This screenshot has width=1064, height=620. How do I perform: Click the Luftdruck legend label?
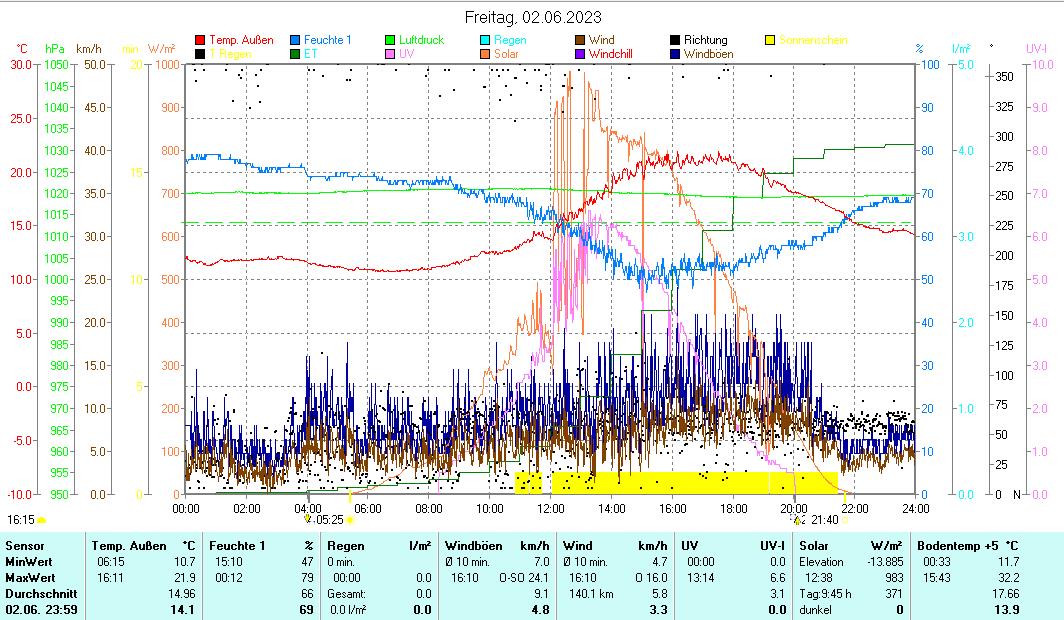point(421,40)
